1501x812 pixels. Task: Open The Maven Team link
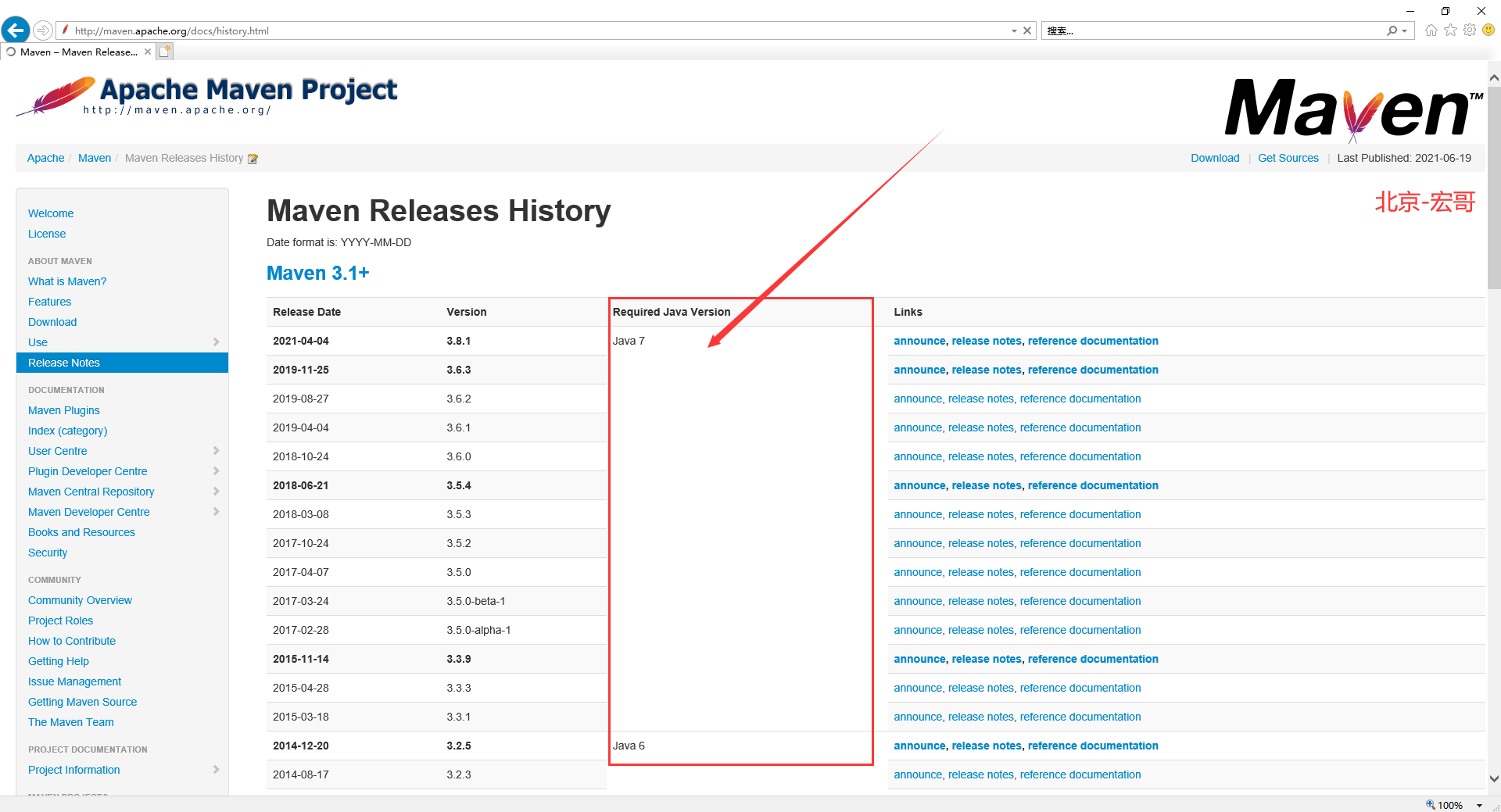[x=71, y=722]
